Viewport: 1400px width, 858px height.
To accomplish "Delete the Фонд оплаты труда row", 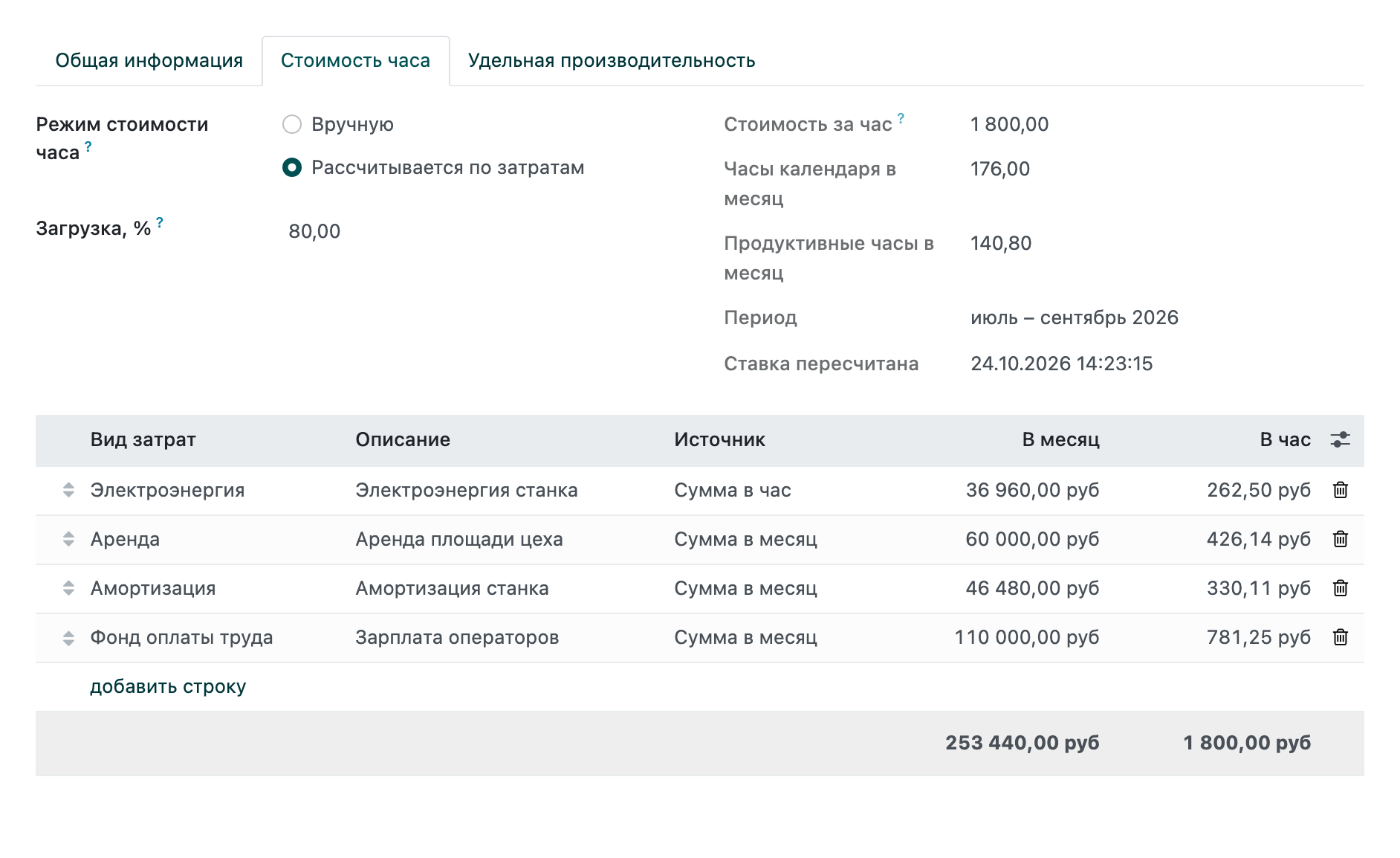I will click(1340, 637).
